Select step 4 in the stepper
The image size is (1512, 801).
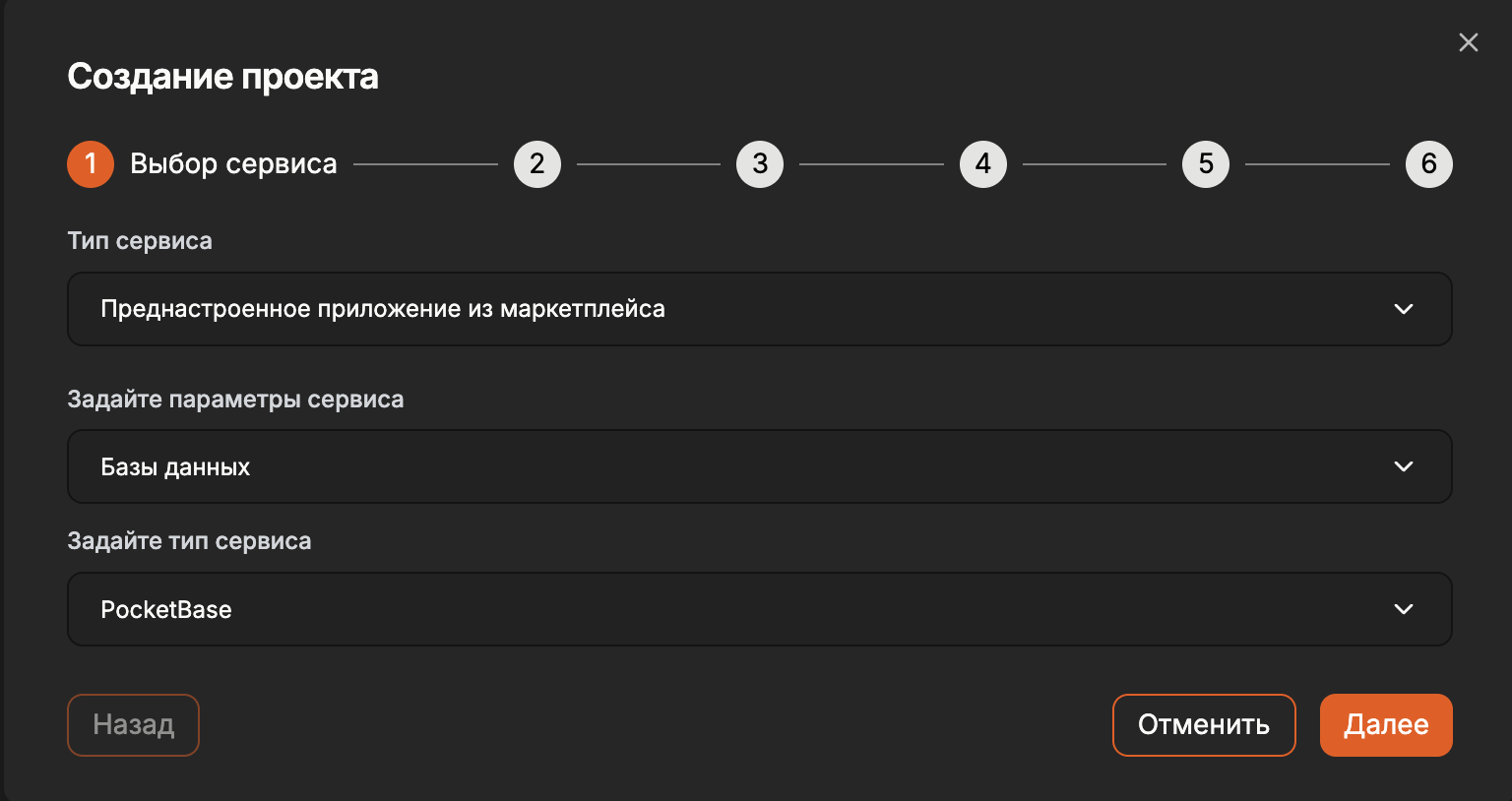pos(983,164)
